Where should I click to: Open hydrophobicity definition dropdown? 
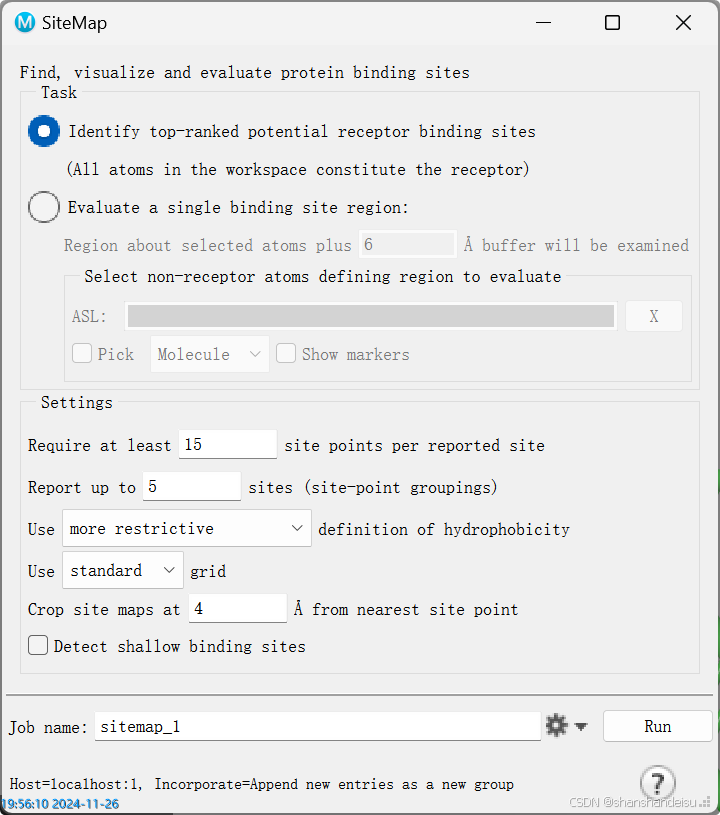[187, 528]
